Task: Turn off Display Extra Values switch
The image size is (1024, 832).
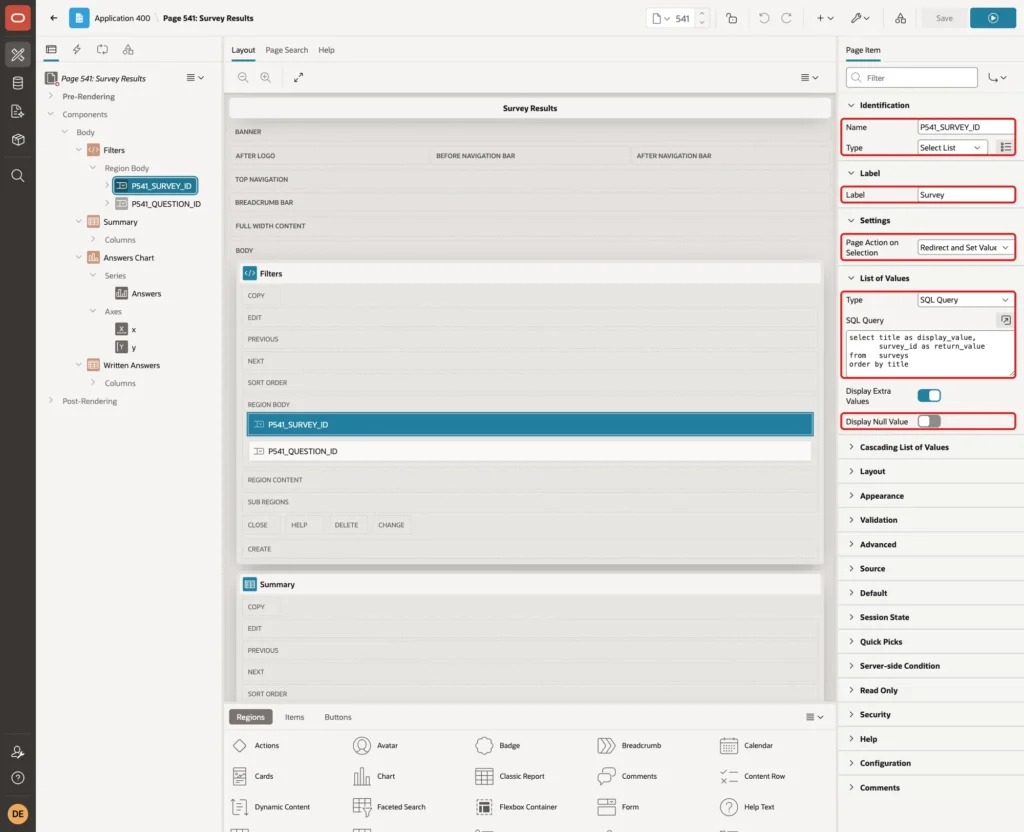Action: click(929, 396)
